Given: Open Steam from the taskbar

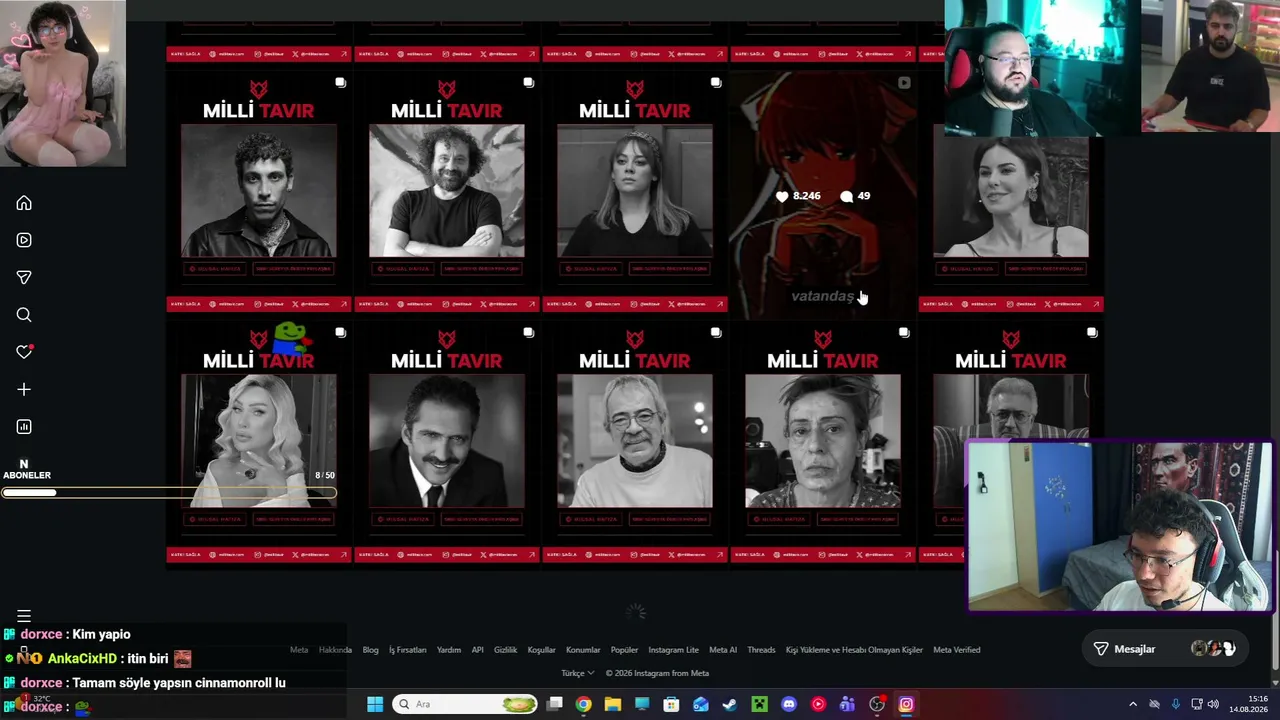Looking at the screenshot, I should coord(730,705).
